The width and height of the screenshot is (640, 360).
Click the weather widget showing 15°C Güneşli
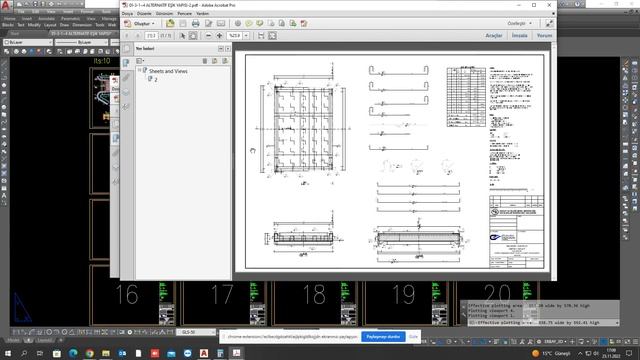tap(551, 353)
